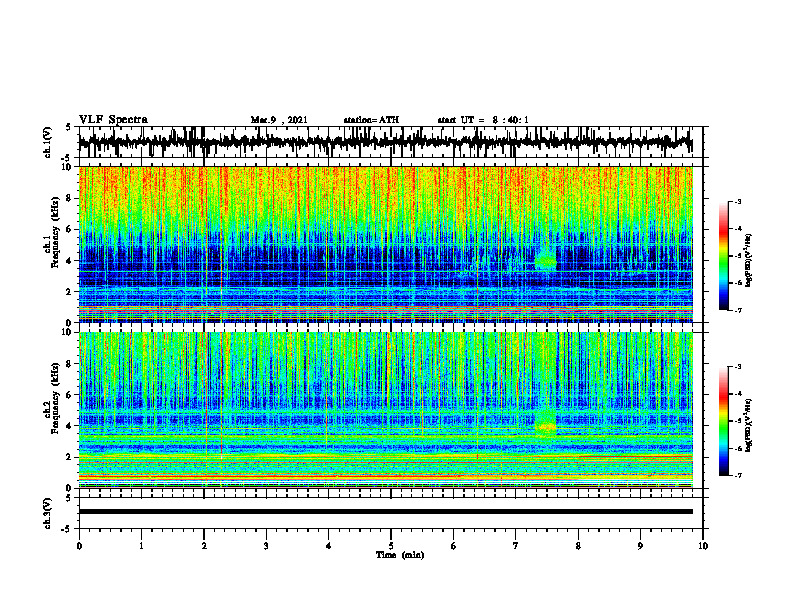Click the ch.2 spectrogram color scale bar

[x=724, y=421]
